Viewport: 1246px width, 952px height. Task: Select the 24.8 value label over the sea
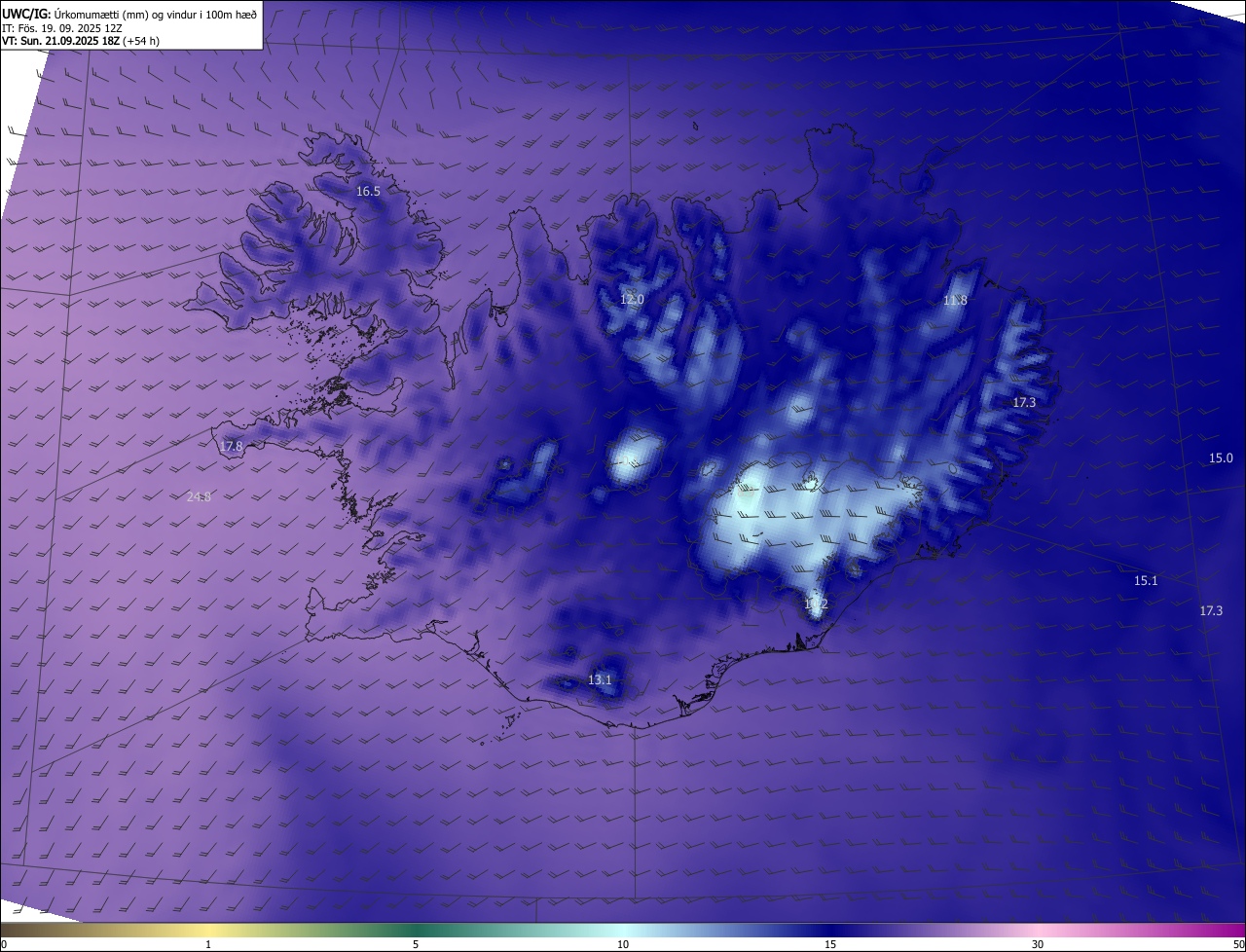199,496
